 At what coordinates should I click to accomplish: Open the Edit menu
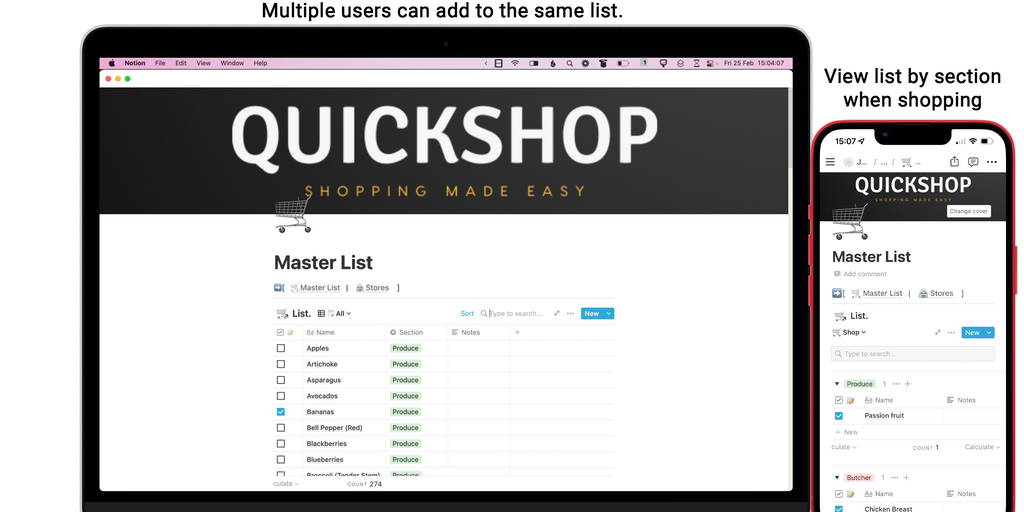[x=181, y=63]
